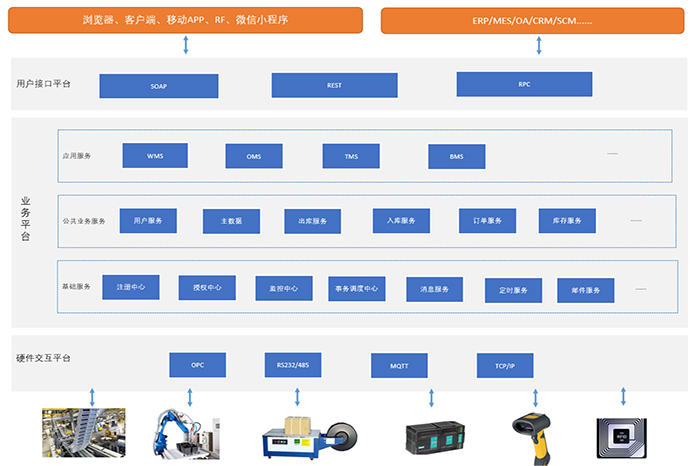Click the conveyor line factory image
This screenshot has width=700, height=466.
click(x=83, y=432)
